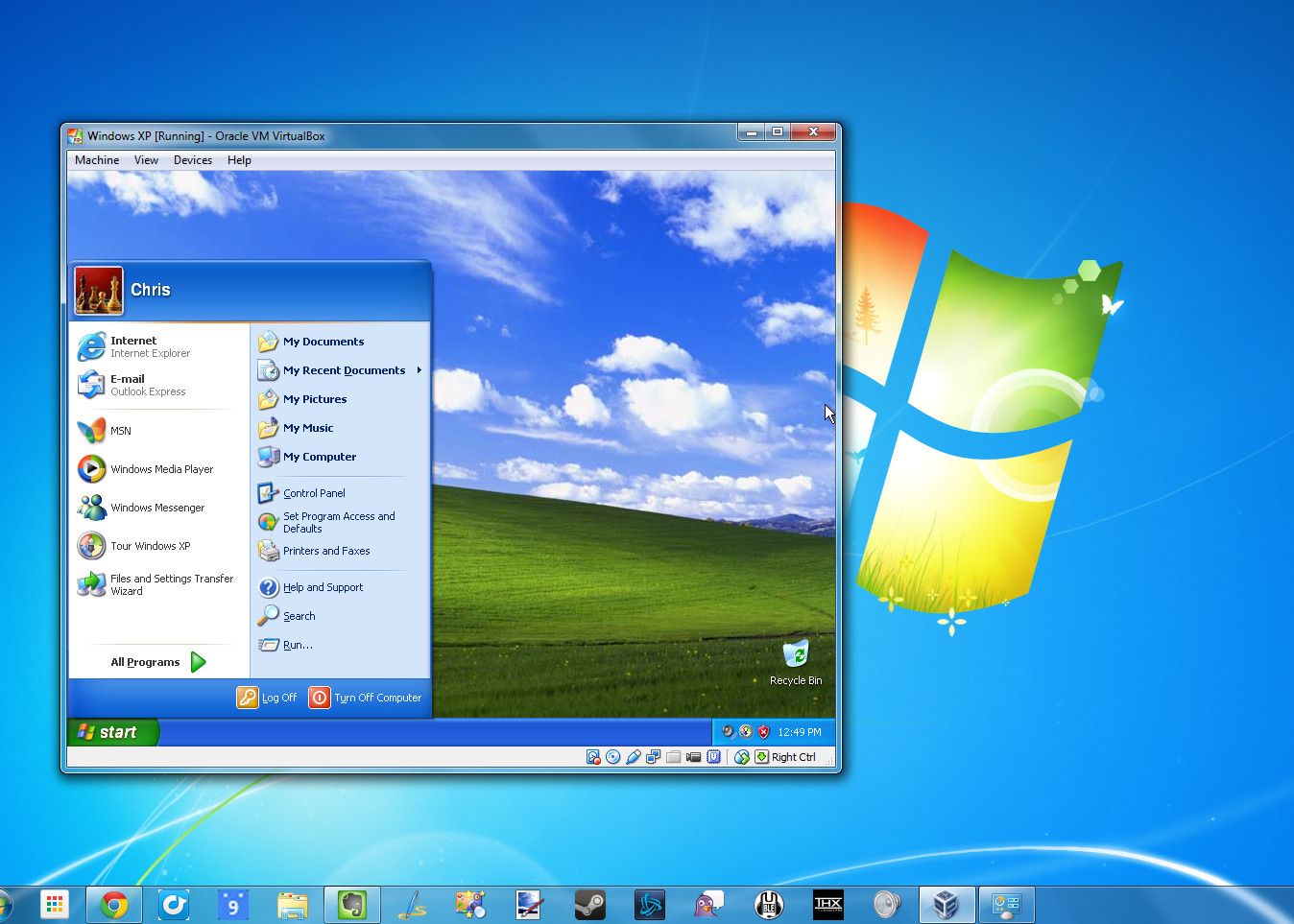The width and height of the screenshot is (1294, 924).
Task: Click Turn Off Computer button
Action: point(366,698)
